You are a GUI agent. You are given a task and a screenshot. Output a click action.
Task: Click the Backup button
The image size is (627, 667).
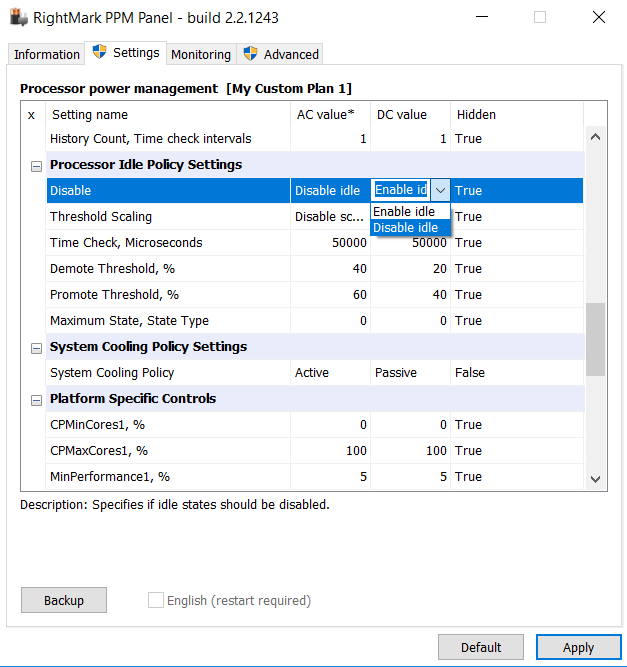tap(64, 600)
